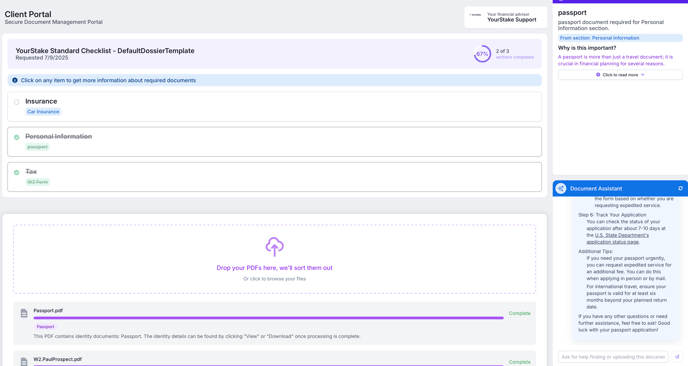Toggle the Personal Information completed checkmark
This screenshot has width=688, height=366.
pyautogui.click(x=17, y=137)
